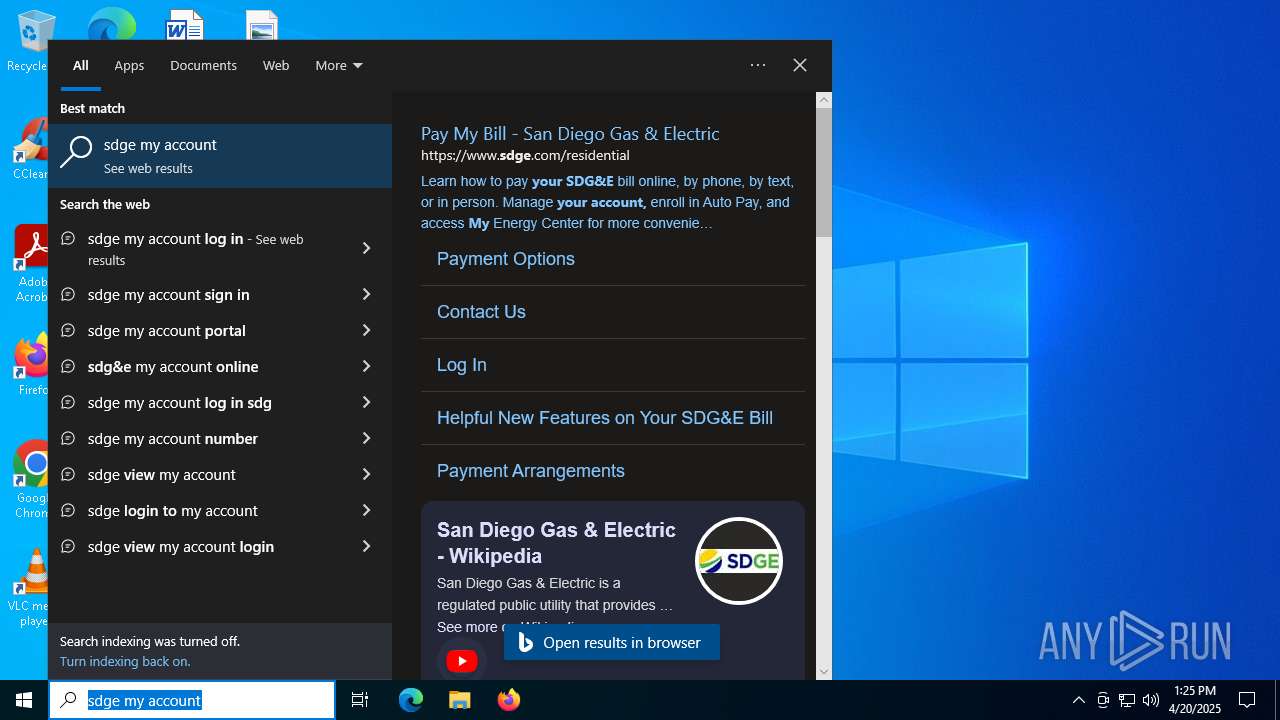Open the taskbar clock showing 1:25 PM

pos(1196,700)
